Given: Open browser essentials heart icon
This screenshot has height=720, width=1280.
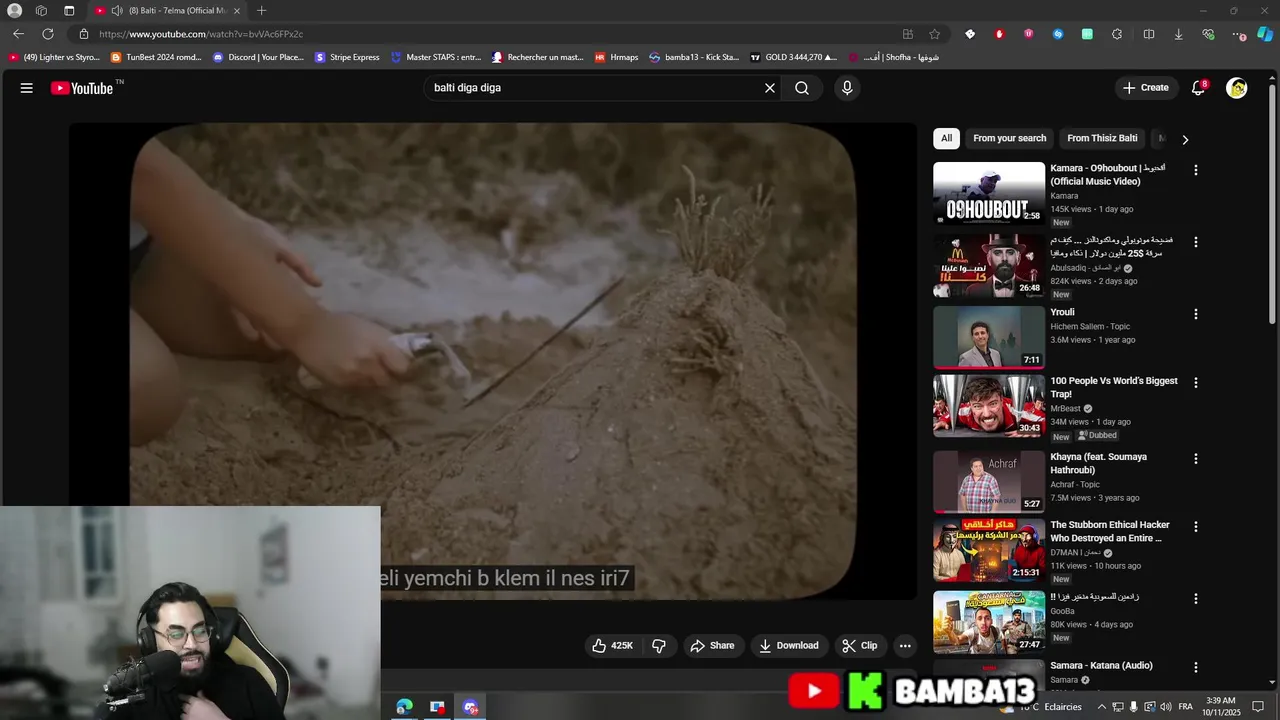Looking at the screenshot, I should tap(1208, 34).
